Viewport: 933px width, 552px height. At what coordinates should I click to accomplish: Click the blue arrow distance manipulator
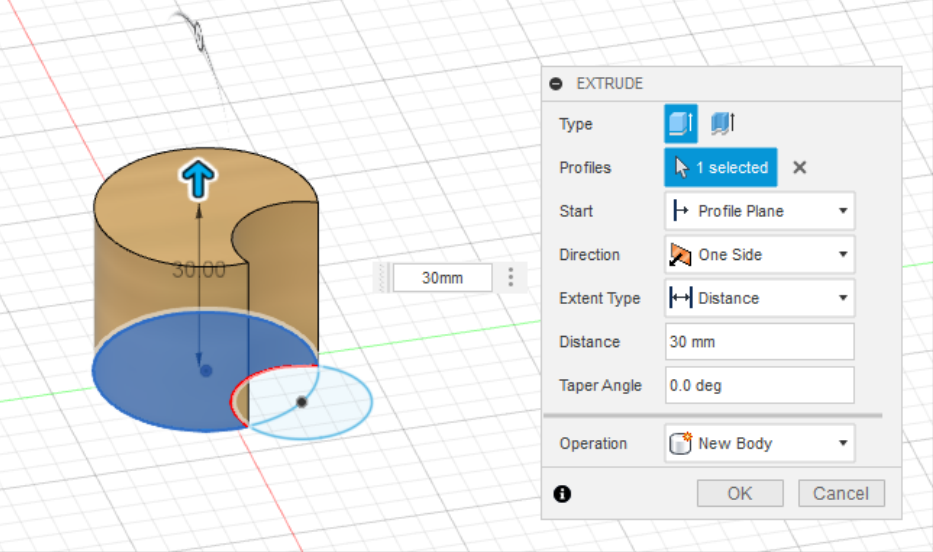click(198, 178)
